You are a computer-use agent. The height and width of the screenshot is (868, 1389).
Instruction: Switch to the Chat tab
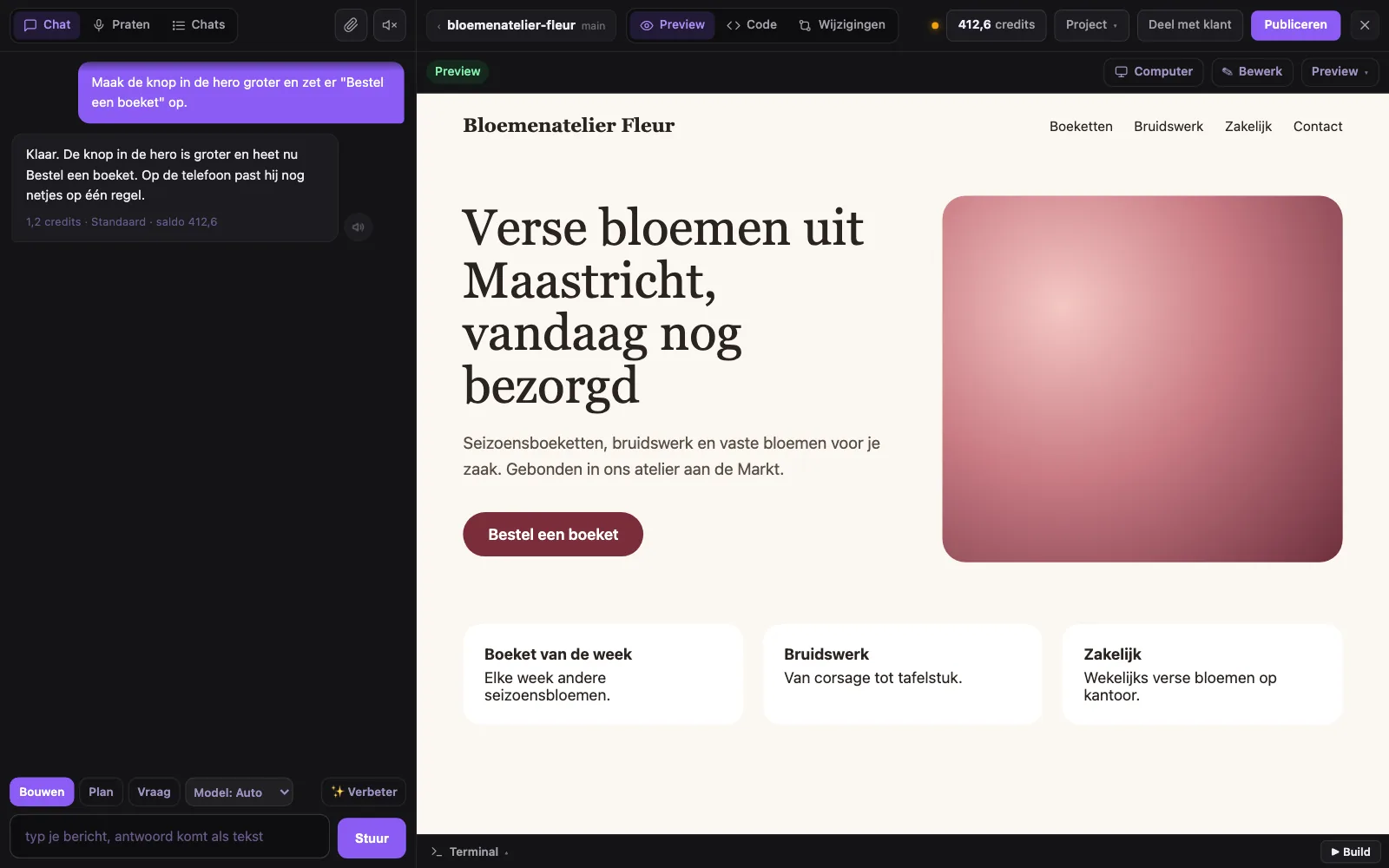47,25
